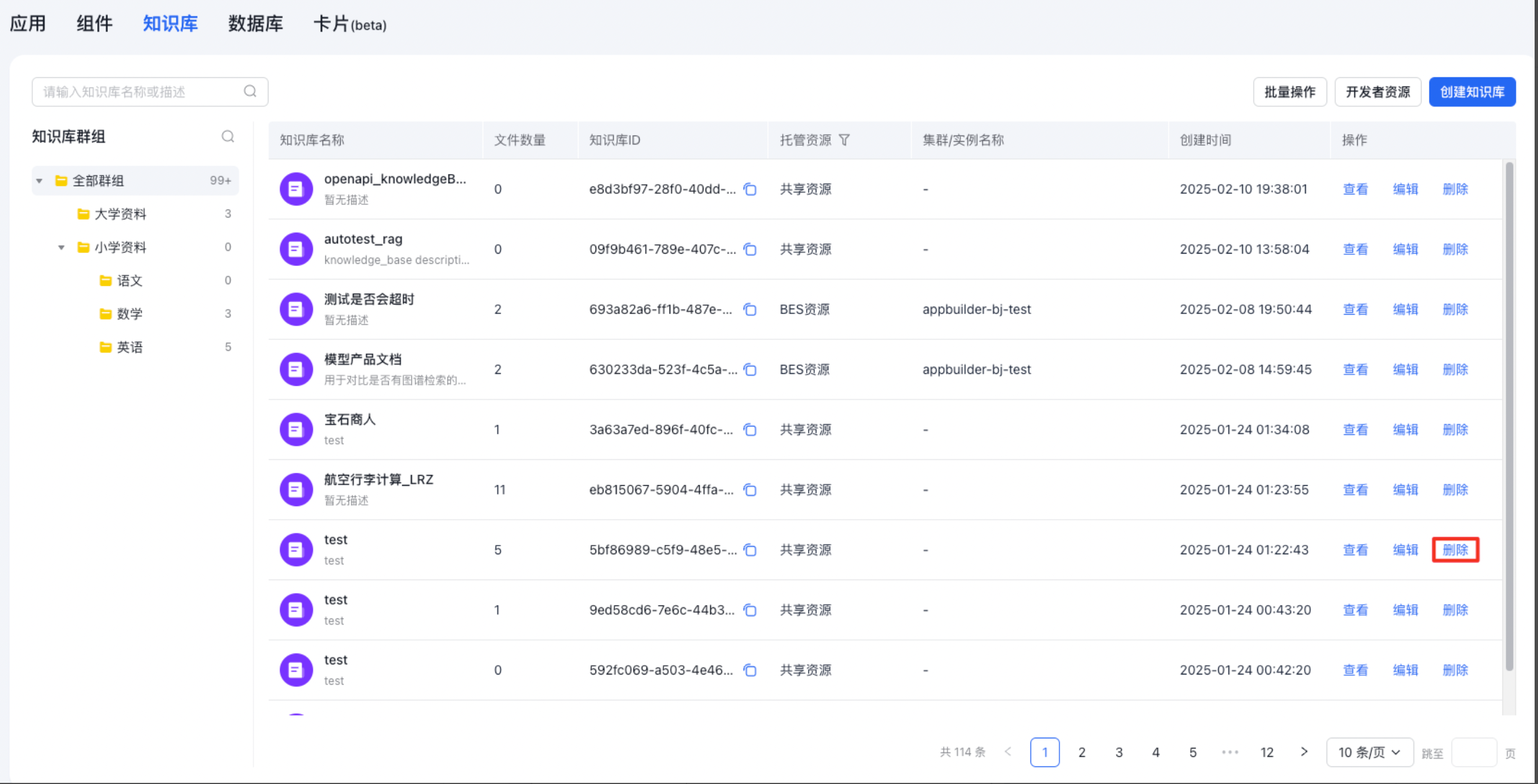This screenshot has height=784, width=1538.
Task: Click search icon in knowledge base search box
Action: pyautogui.click(x=250, y=92)
